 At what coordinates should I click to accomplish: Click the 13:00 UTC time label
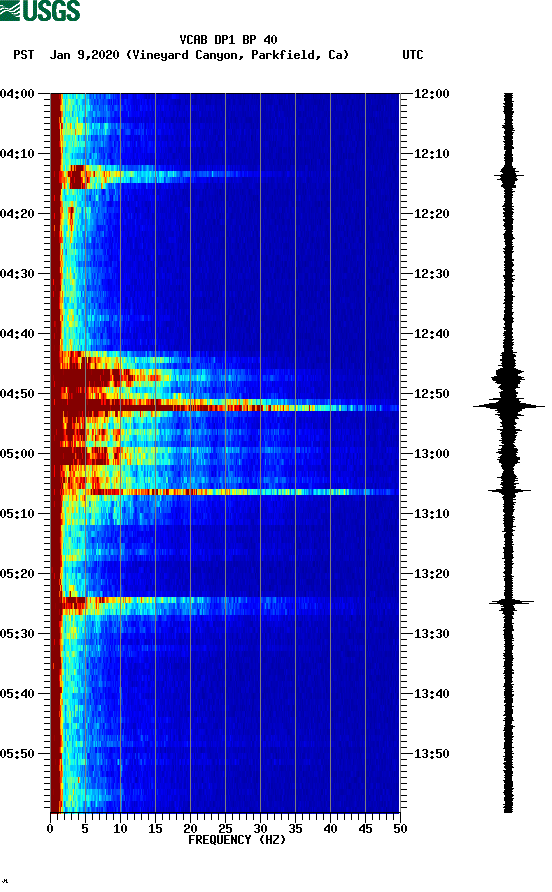point(431,454)
